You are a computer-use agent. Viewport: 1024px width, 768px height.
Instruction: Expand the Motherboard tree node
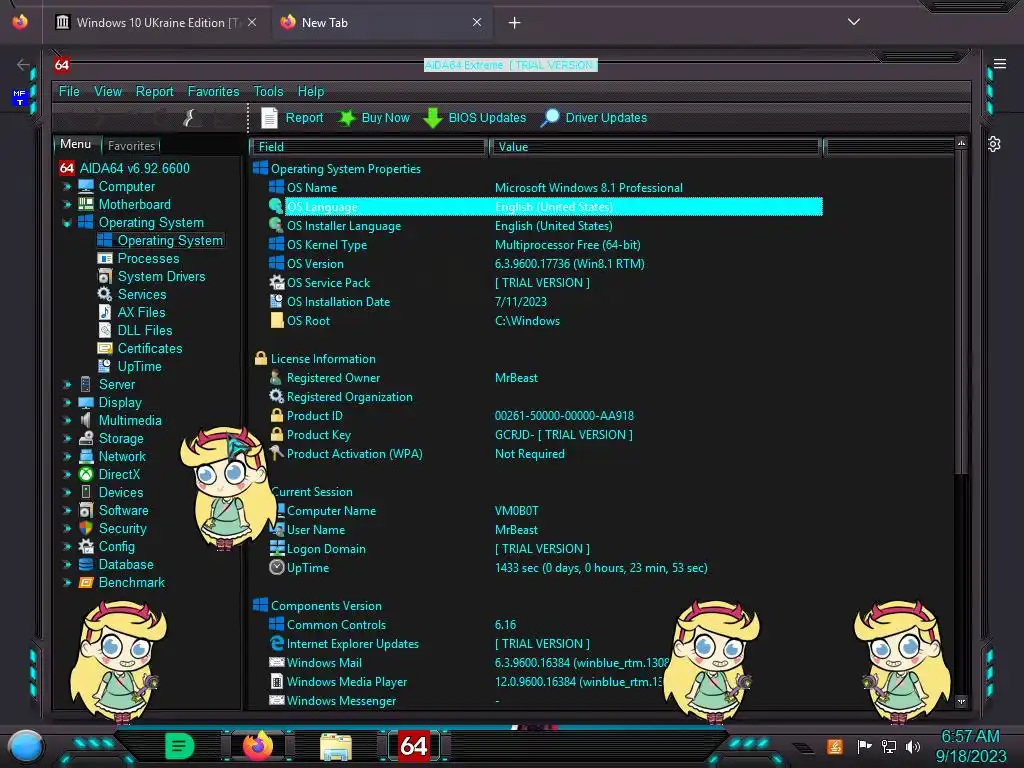click(67, 204)
